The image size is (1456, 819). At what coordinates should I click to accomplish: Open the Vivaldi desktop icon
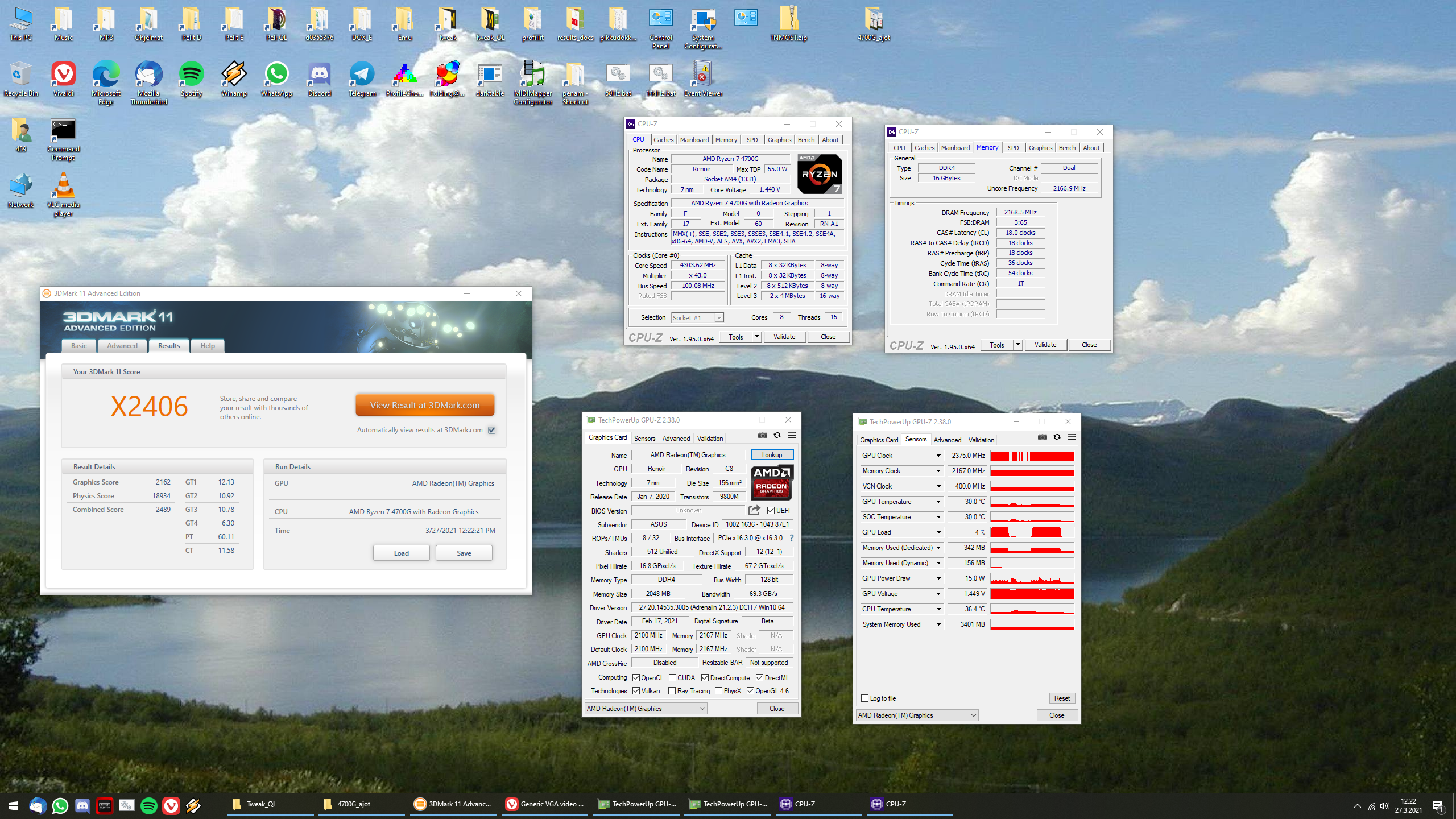pos(63,79)
